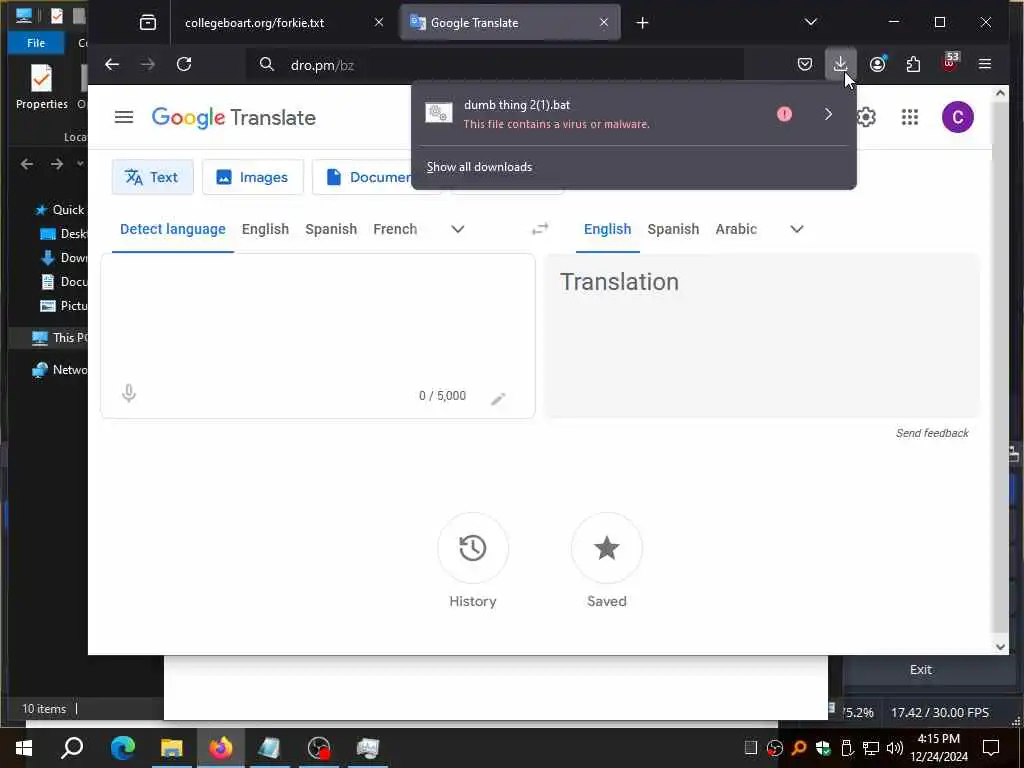
Task: Open Google apps grid
Action: click(910, 118)
